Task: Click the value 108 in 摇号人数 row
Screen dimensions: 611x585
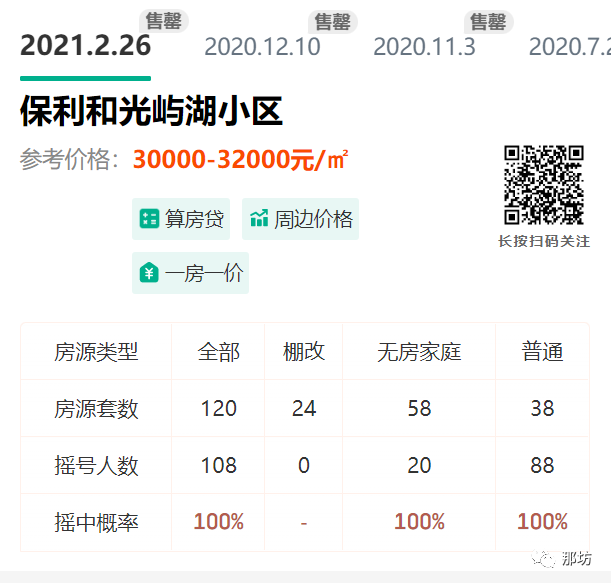Action: pos(218,465)
